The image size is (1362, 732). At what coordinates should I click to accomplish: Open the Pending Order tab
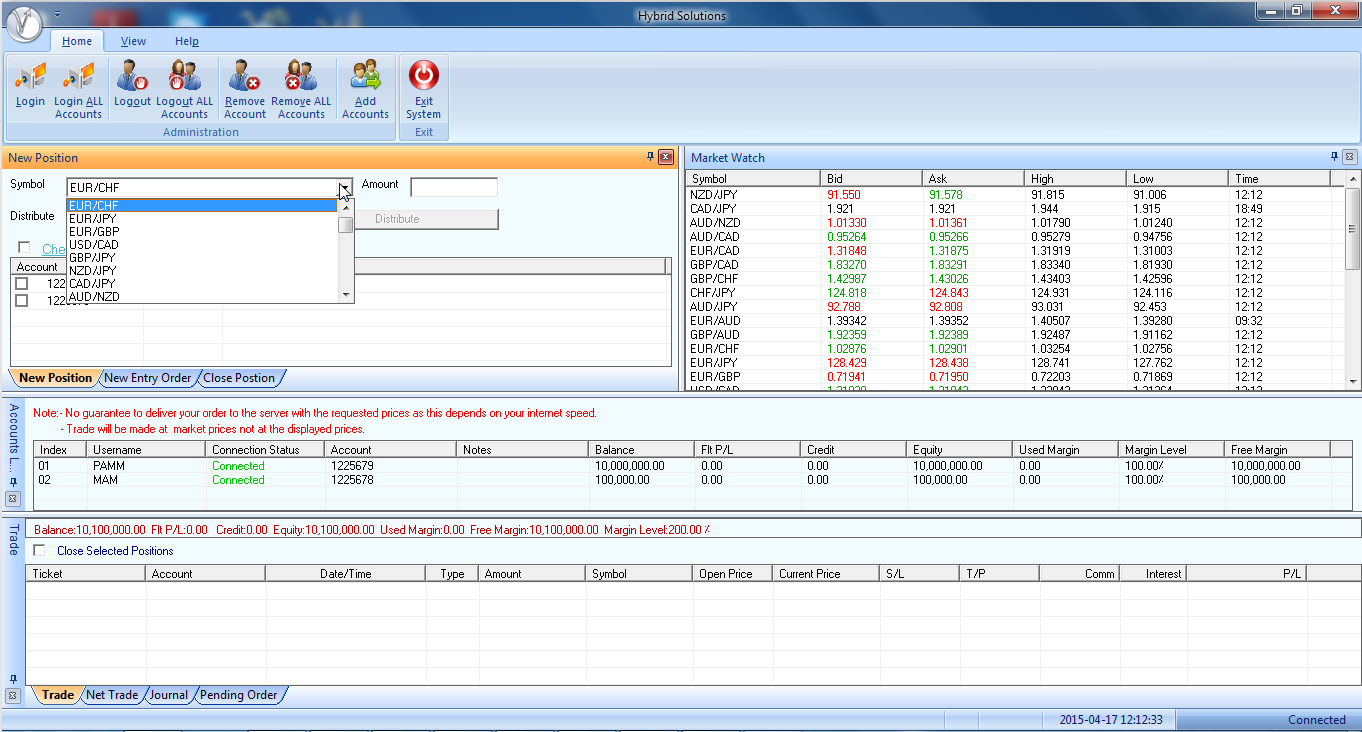tap(239, 695)
